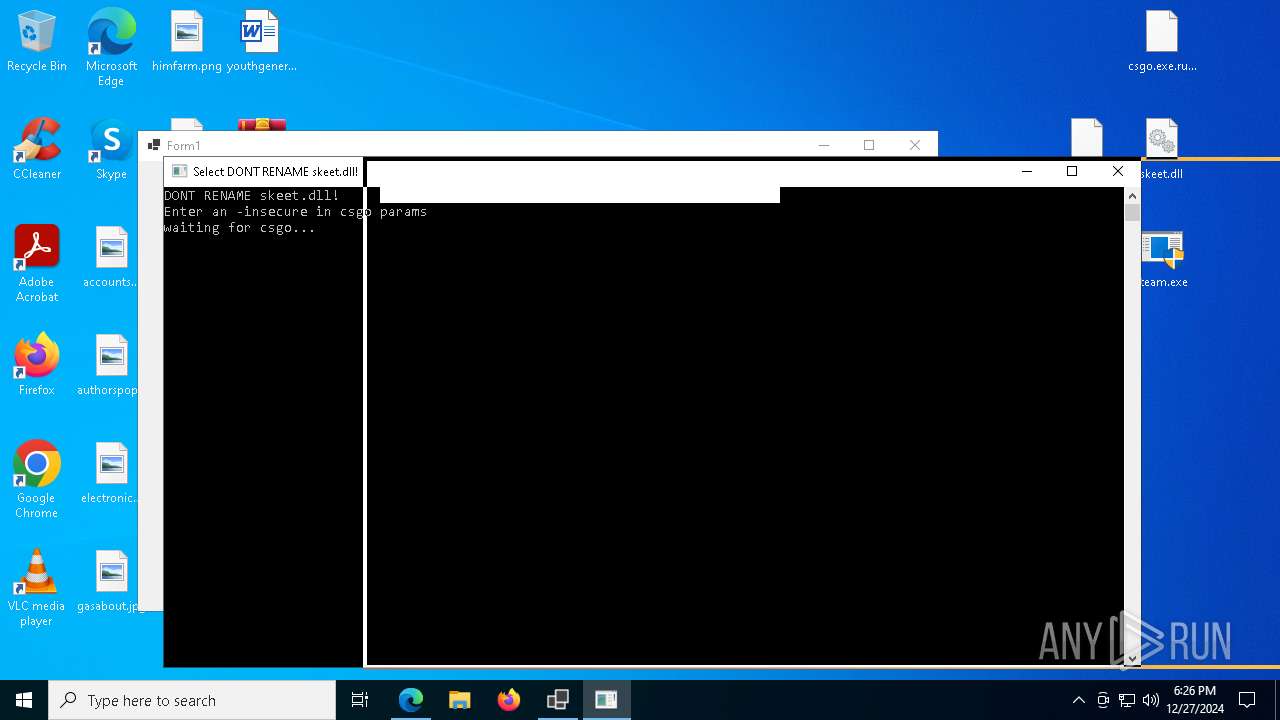Click the "-insecure in csgo params" line
Viewport: 1280px width, 720px height.
tap(332, 212)
